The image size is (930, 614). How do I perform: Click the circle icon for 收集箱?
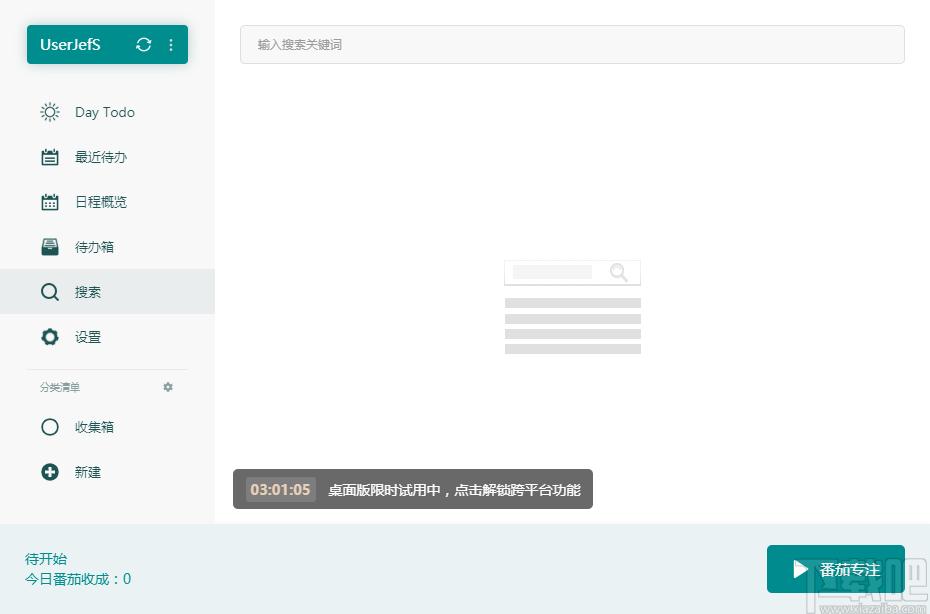tap(50, 427)
